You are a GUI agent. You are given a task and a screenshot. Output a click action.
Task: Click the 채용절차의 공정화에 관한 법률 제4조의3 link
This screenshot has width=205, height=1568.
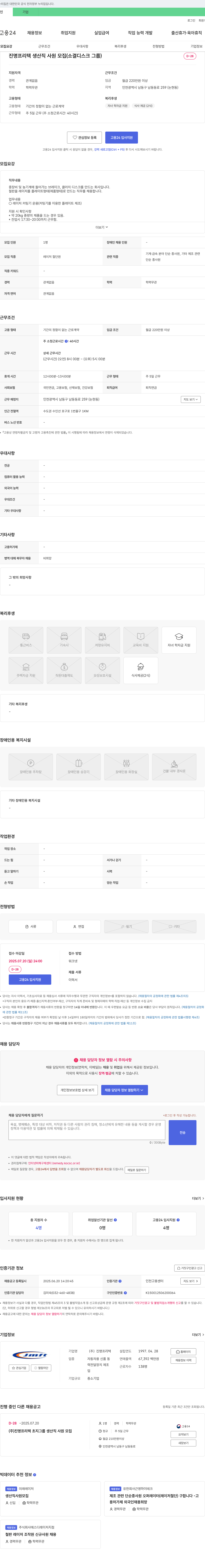coord(164,996)
